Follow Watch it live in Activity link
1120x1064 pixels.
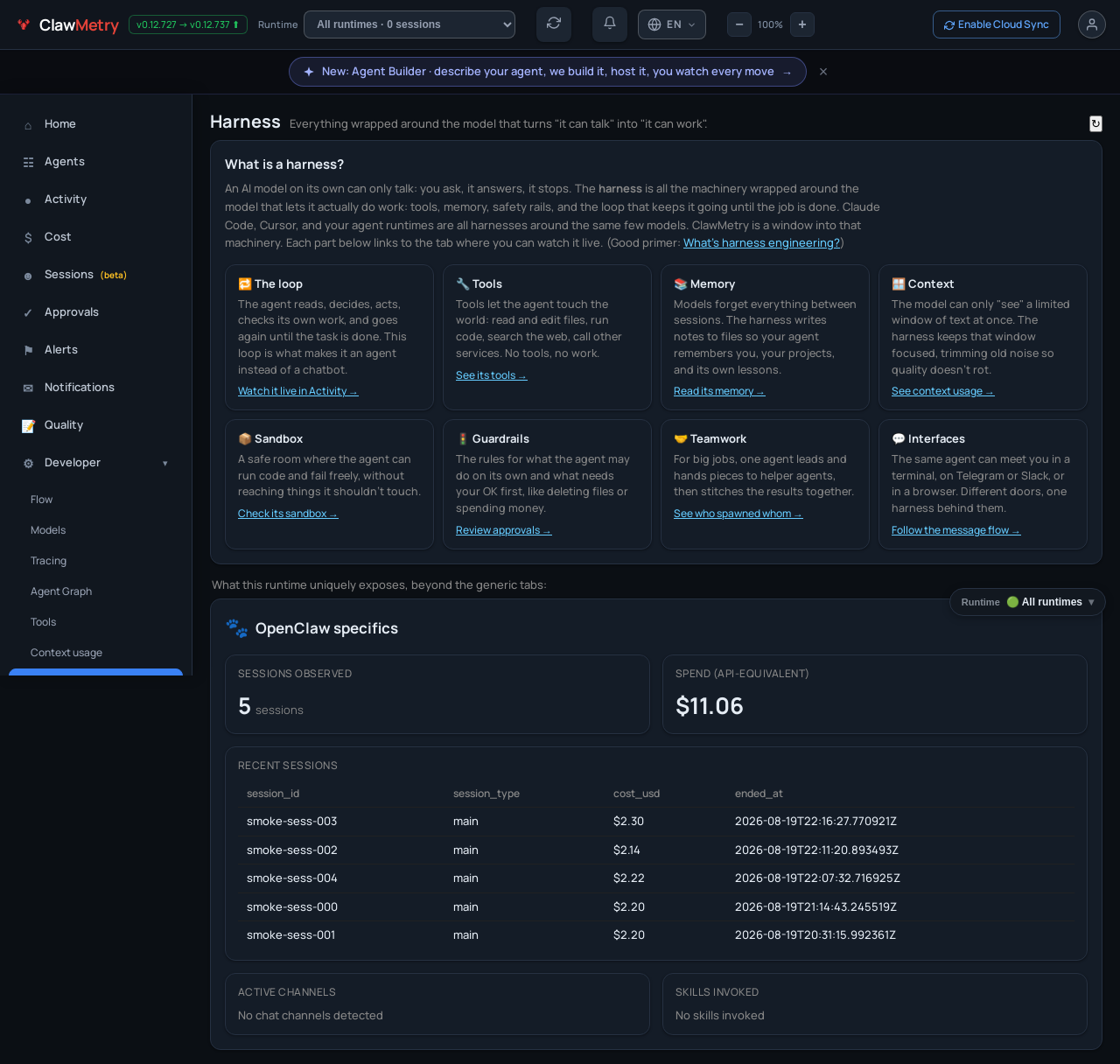pyautogui.click(x=297, y=391)
